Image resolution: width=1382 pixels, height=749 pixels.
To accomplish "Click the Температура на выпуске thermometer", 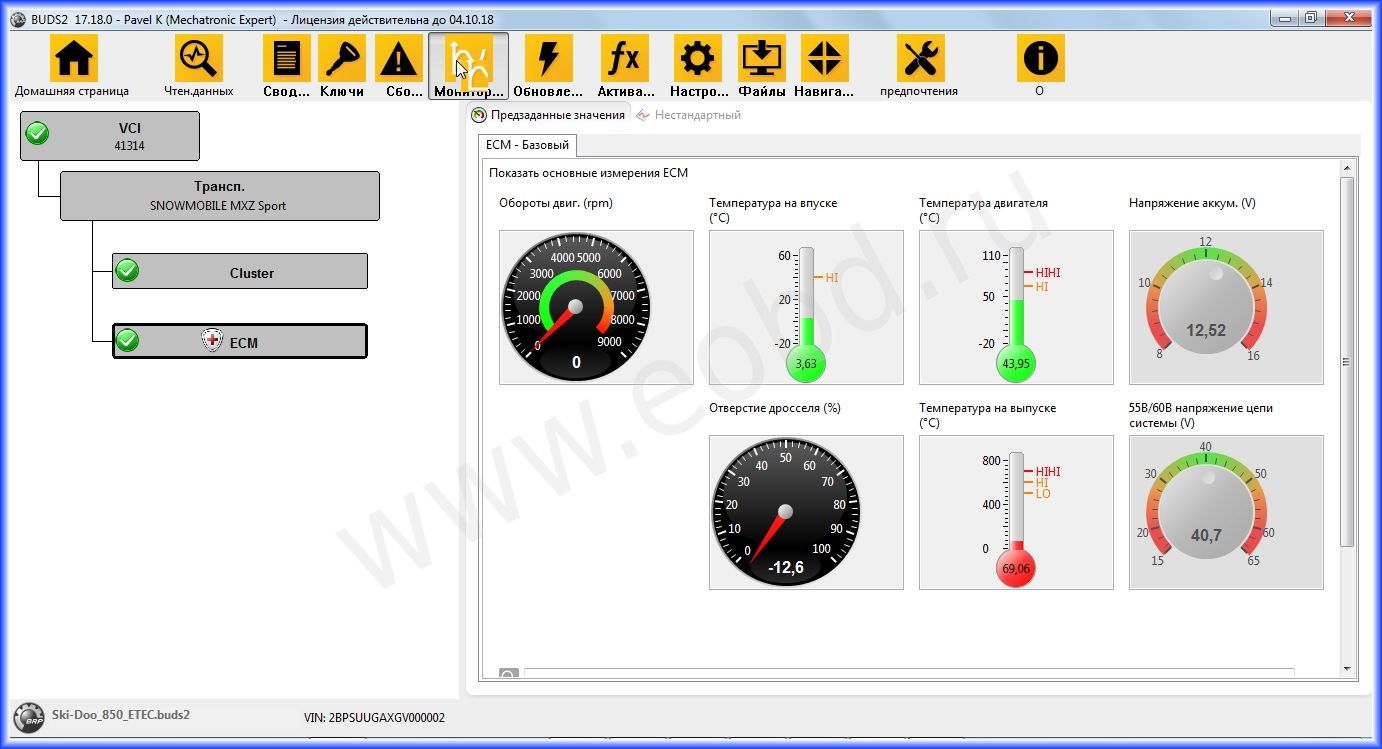I will click(1016, 512).
